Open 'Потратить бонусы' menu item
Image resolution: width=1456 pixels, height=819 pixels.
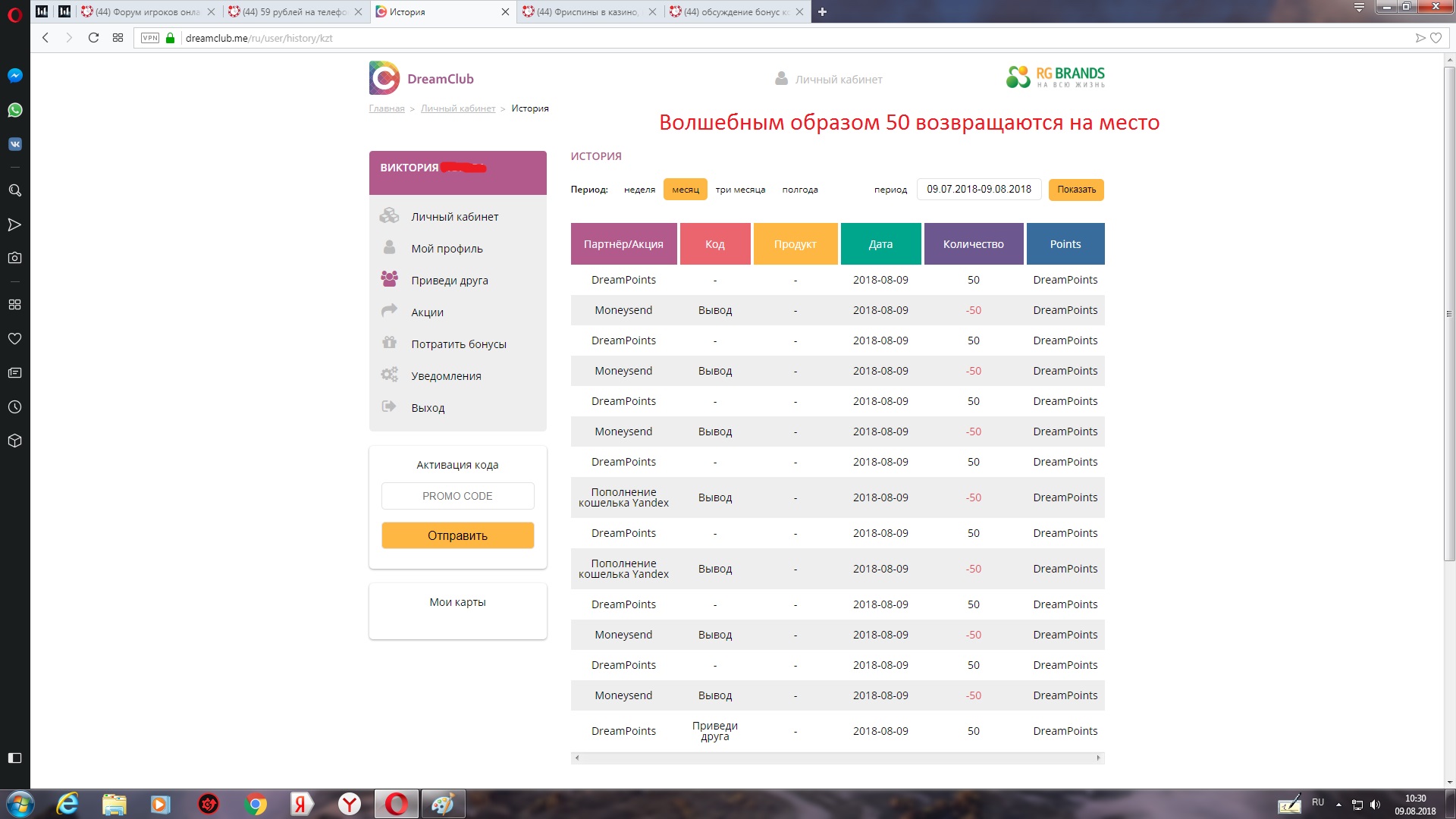click(458, 344)
